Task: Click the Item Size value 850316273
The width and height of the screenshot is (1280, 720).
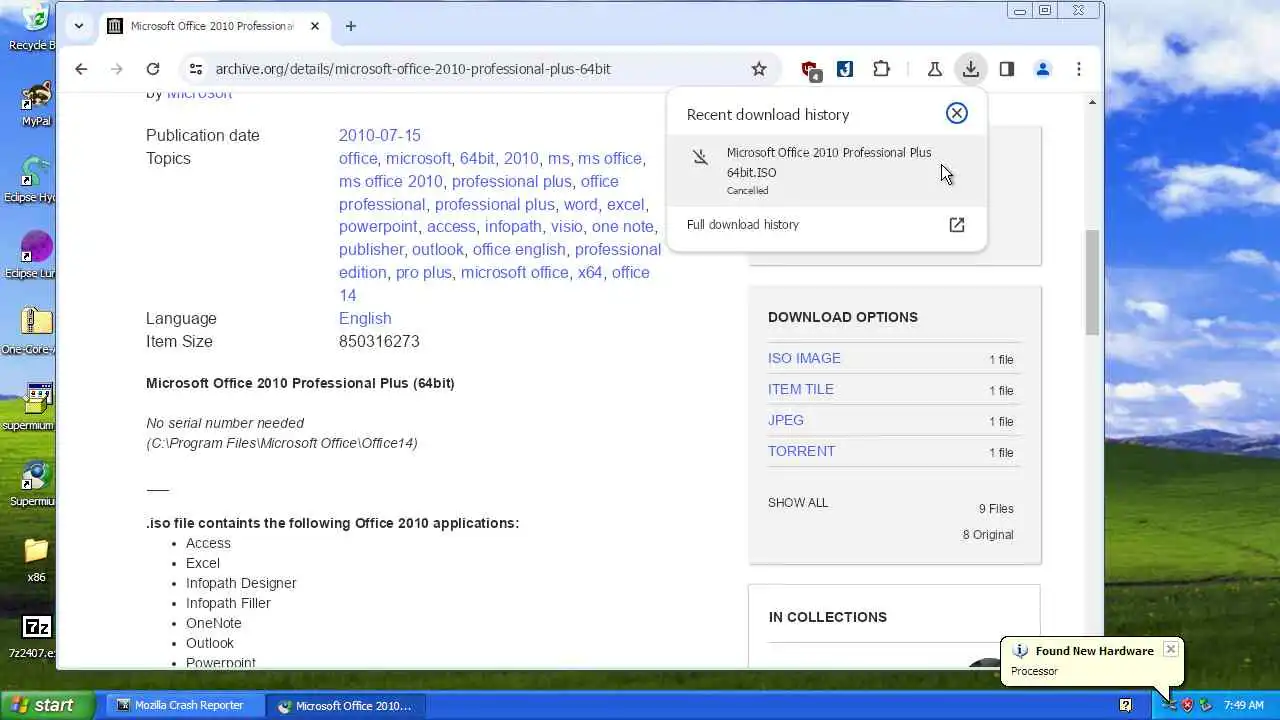Action: pos(379,341)
